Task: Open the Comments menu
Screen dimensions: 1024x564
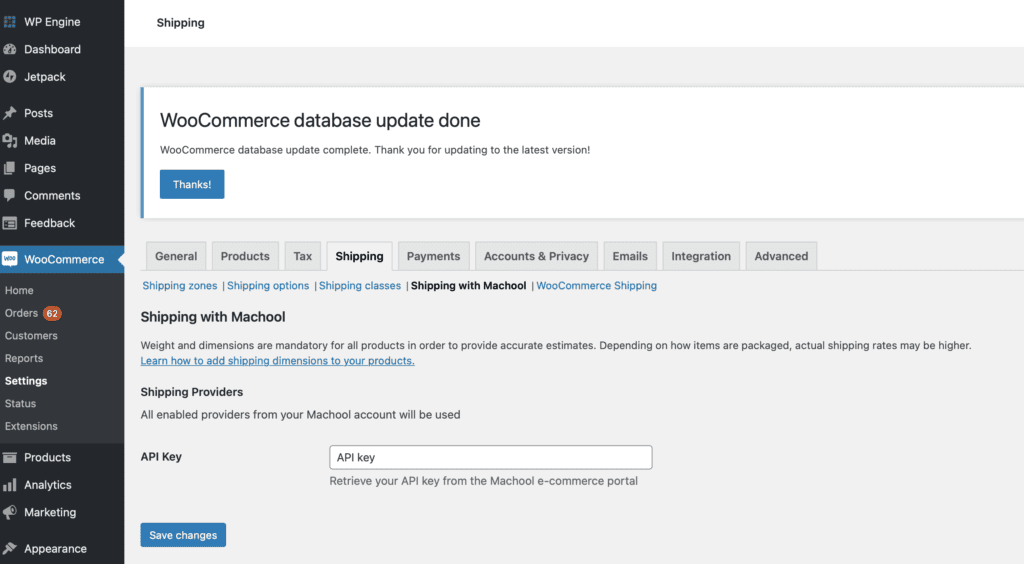Action: tap(52, 195)
